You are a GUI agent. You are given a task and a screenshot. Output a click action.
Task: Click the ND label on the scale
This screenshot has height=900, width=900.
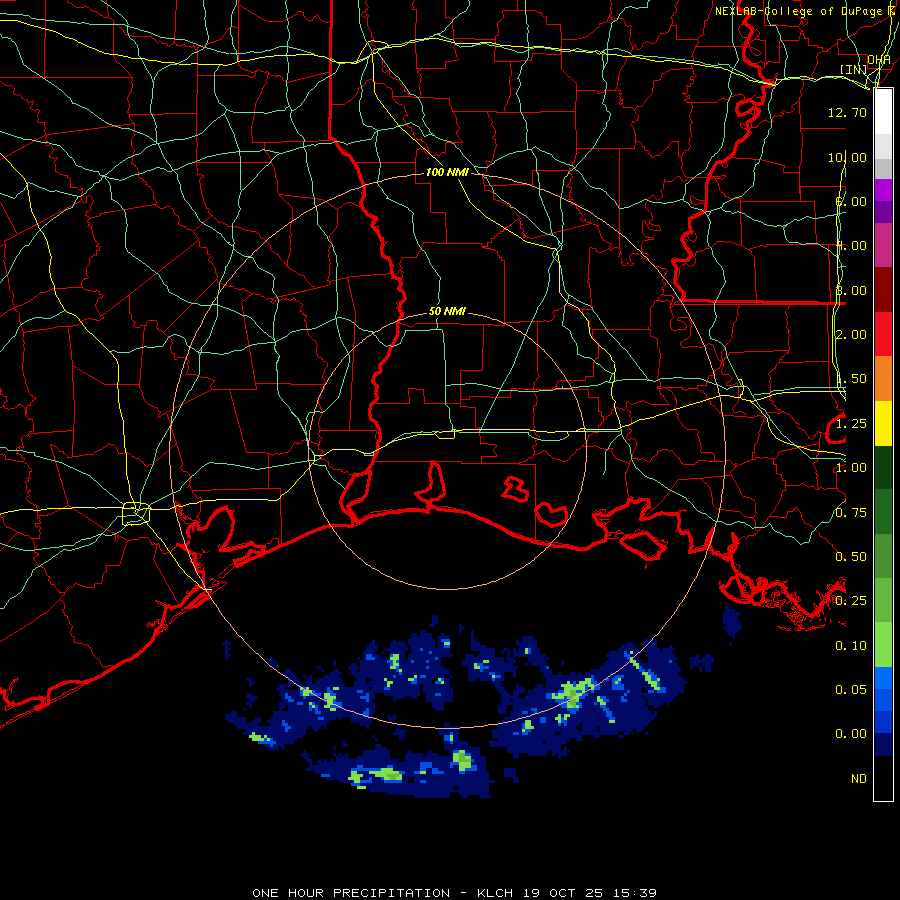[859, 779]
